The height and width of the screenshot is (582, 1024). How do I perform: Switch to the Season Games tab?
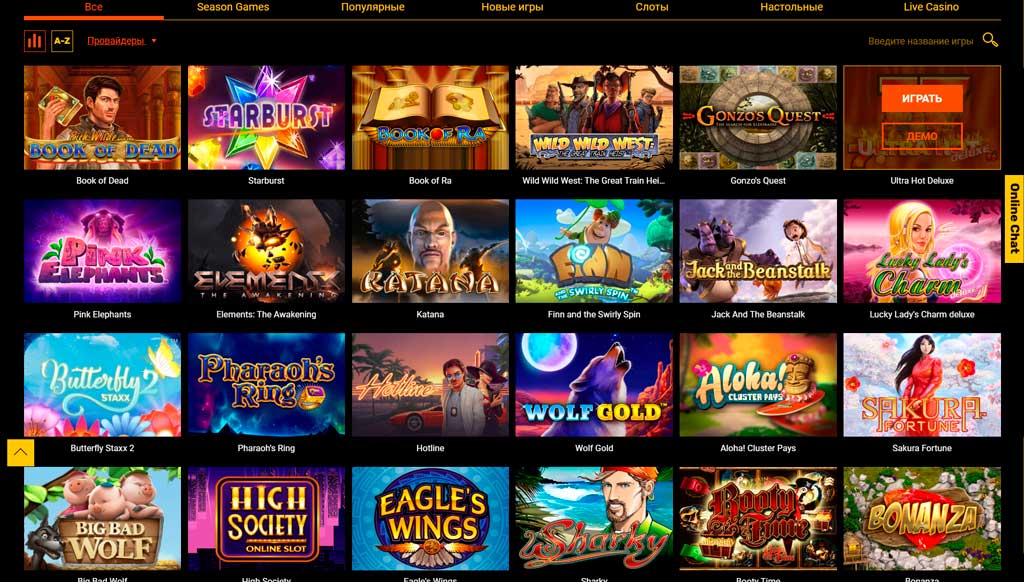coord(232,7)
